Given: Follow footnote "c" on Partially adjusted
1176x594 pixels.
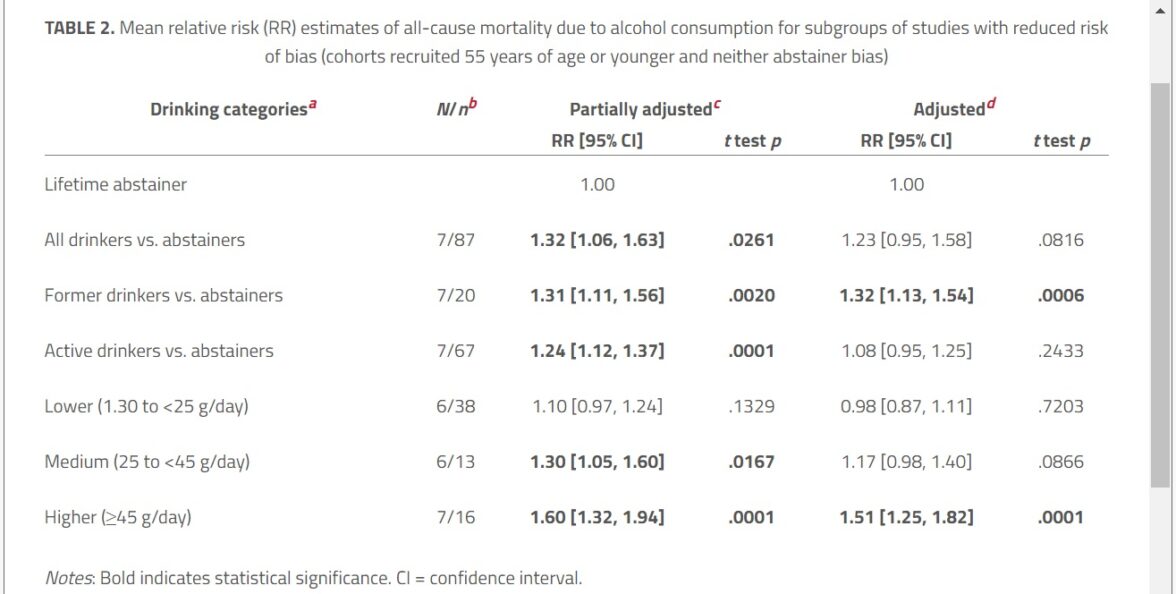Looking at the screenshot, I should click(716, 103).
